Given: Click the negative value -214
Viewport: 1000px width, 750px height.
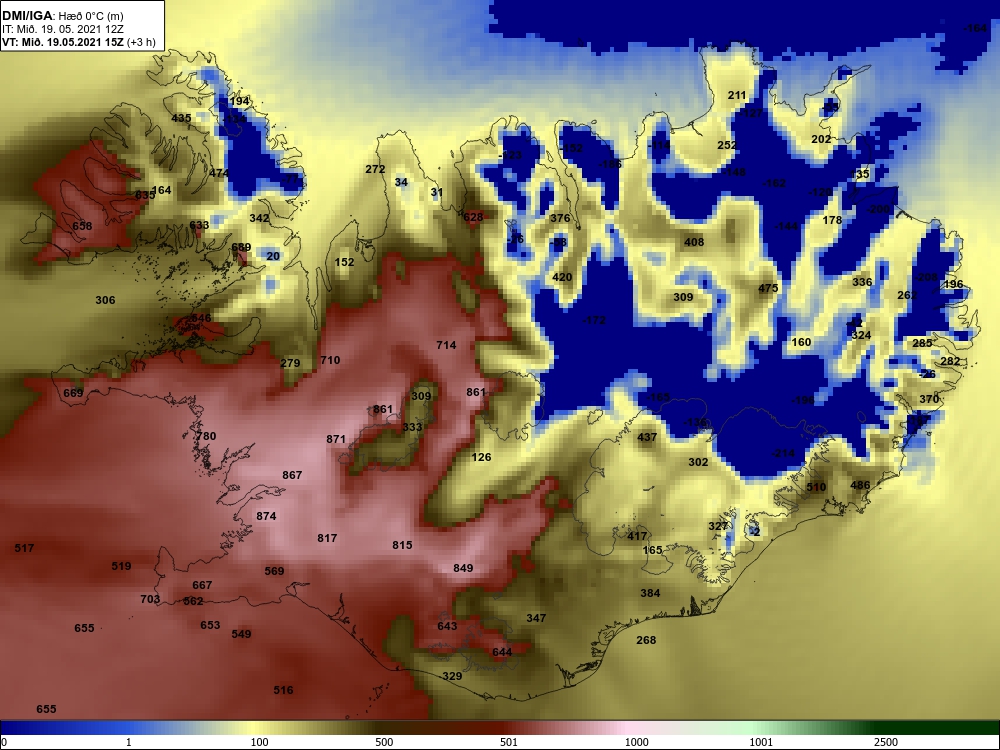Looking at the screenshot, I should (x=783, y=453).
